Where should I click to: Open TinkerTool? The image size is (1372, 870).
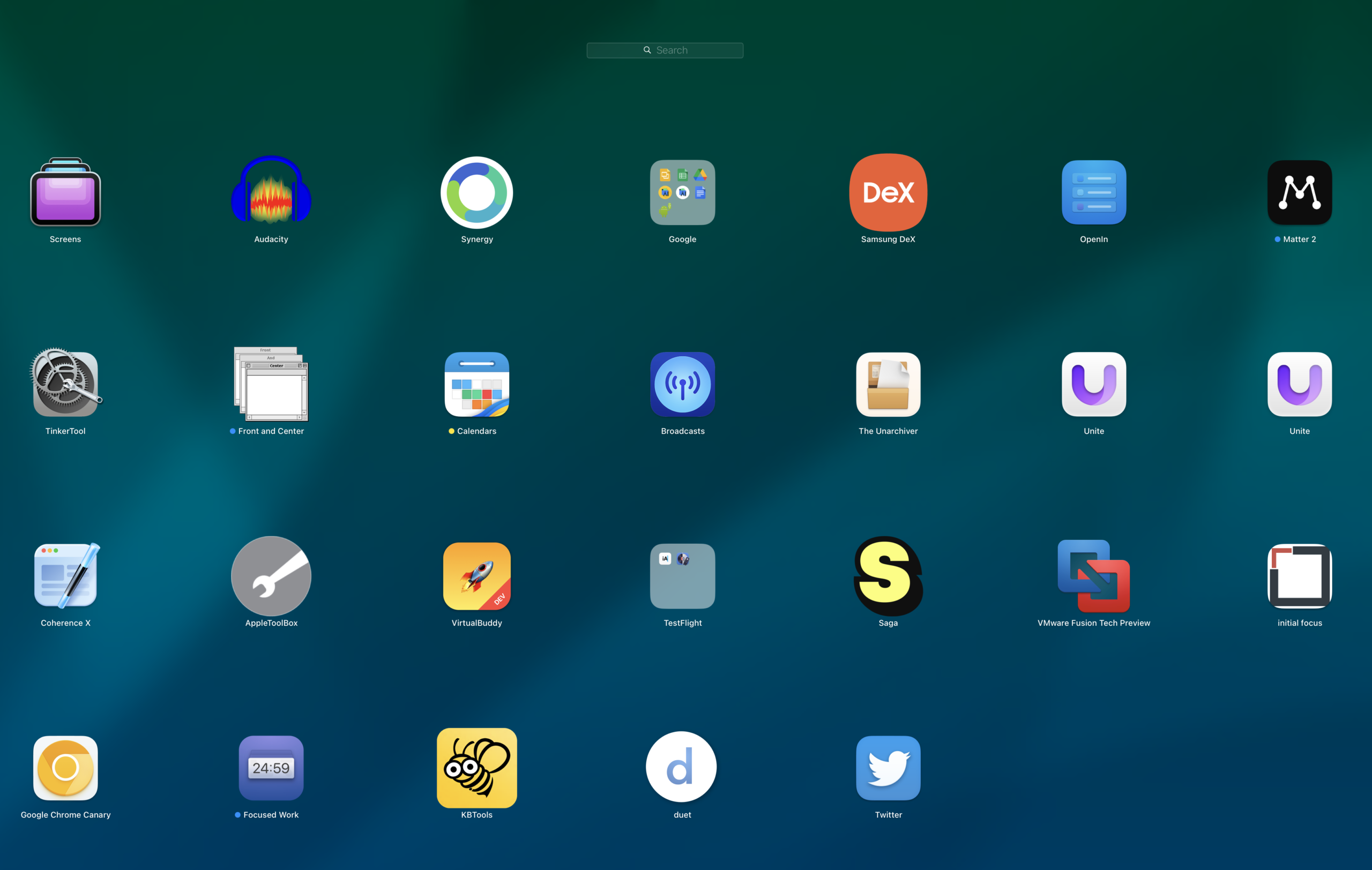[65, 382]
